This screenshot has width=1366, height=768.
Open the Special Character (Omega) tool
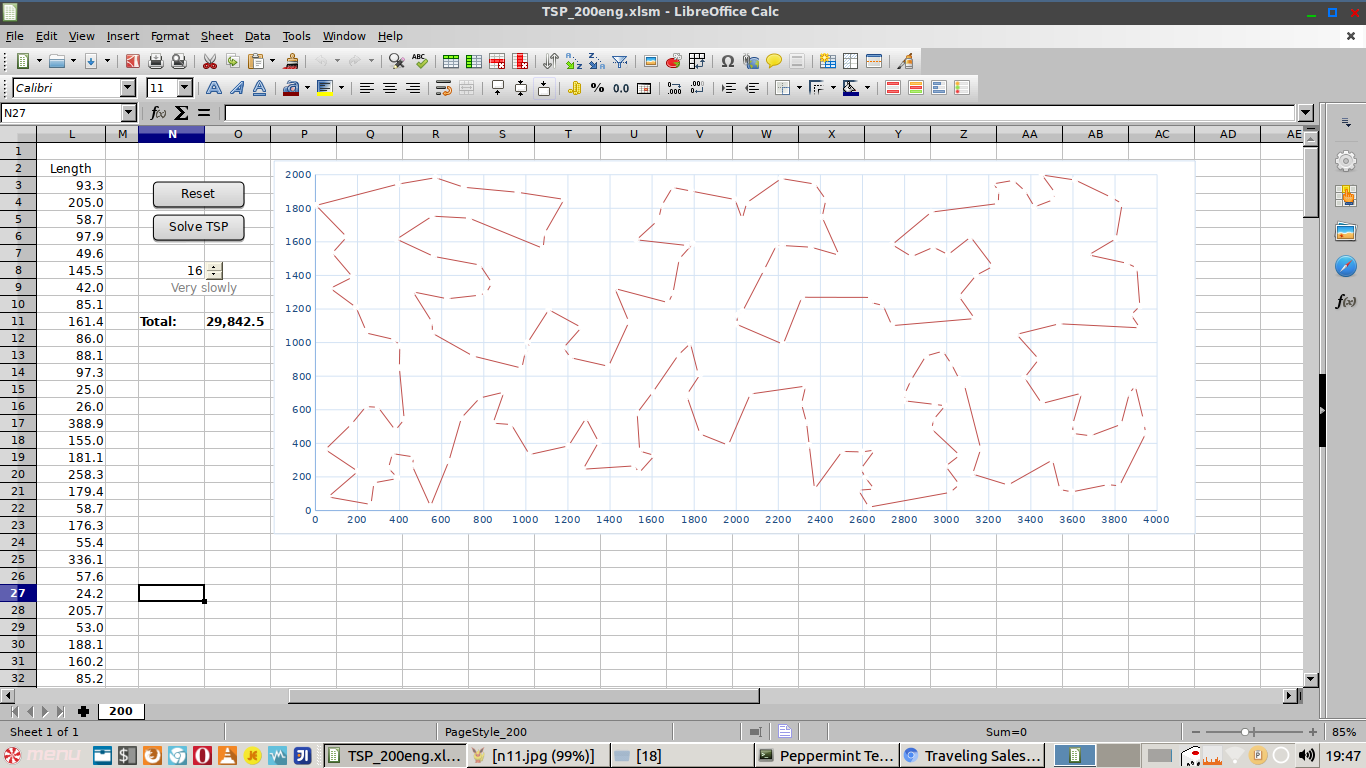pyautogui.click(x=727, y=61)
